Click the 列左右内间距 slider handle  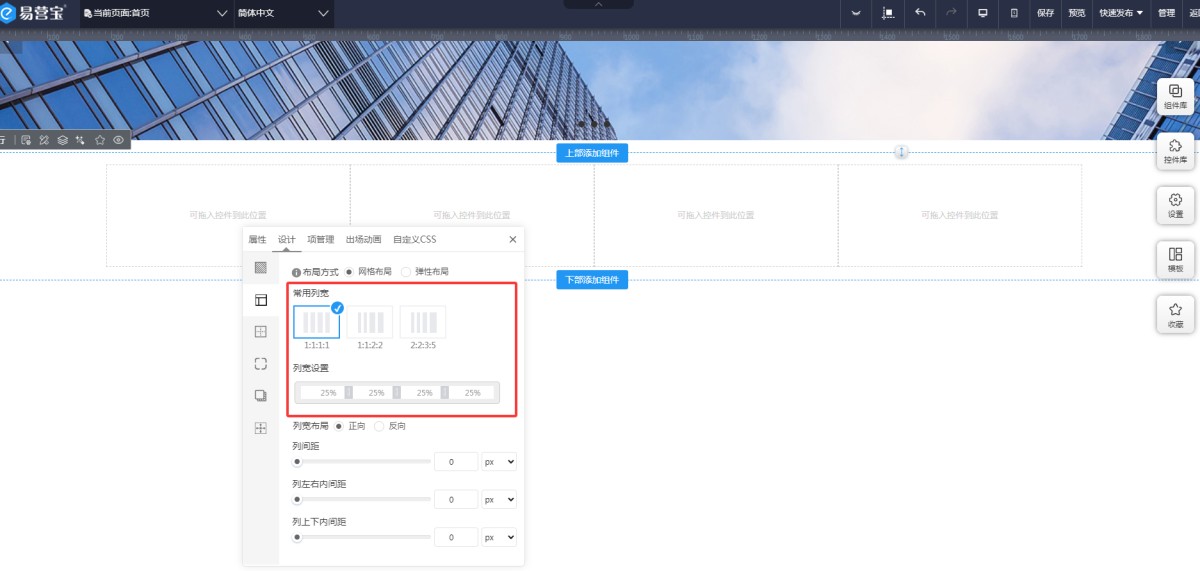(x=297, y=499)
